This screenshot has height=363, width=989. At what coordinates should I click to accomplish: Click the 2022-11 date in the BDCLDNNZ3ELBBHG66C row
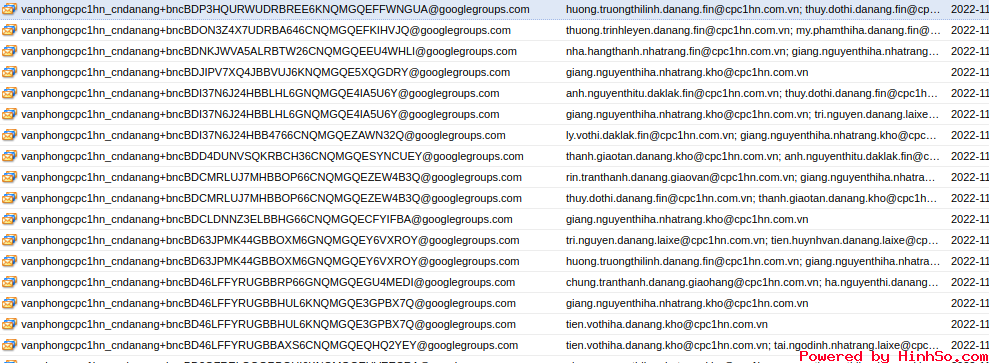pos(970,219)
